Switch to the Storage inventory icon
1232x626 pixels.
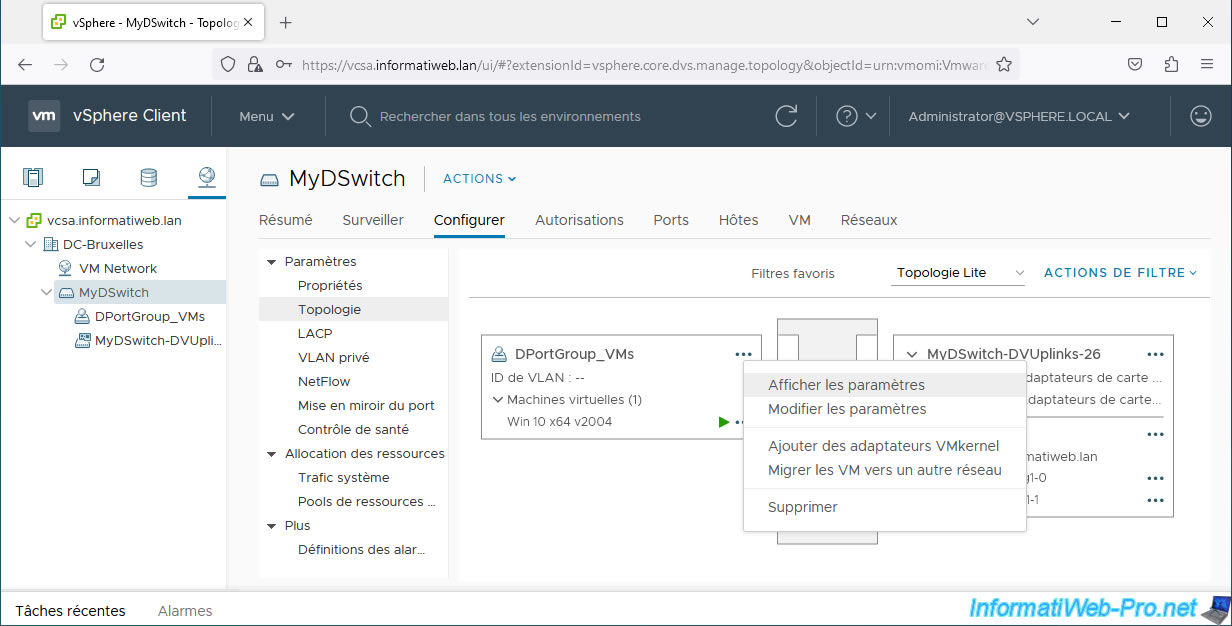coord(148,178)
